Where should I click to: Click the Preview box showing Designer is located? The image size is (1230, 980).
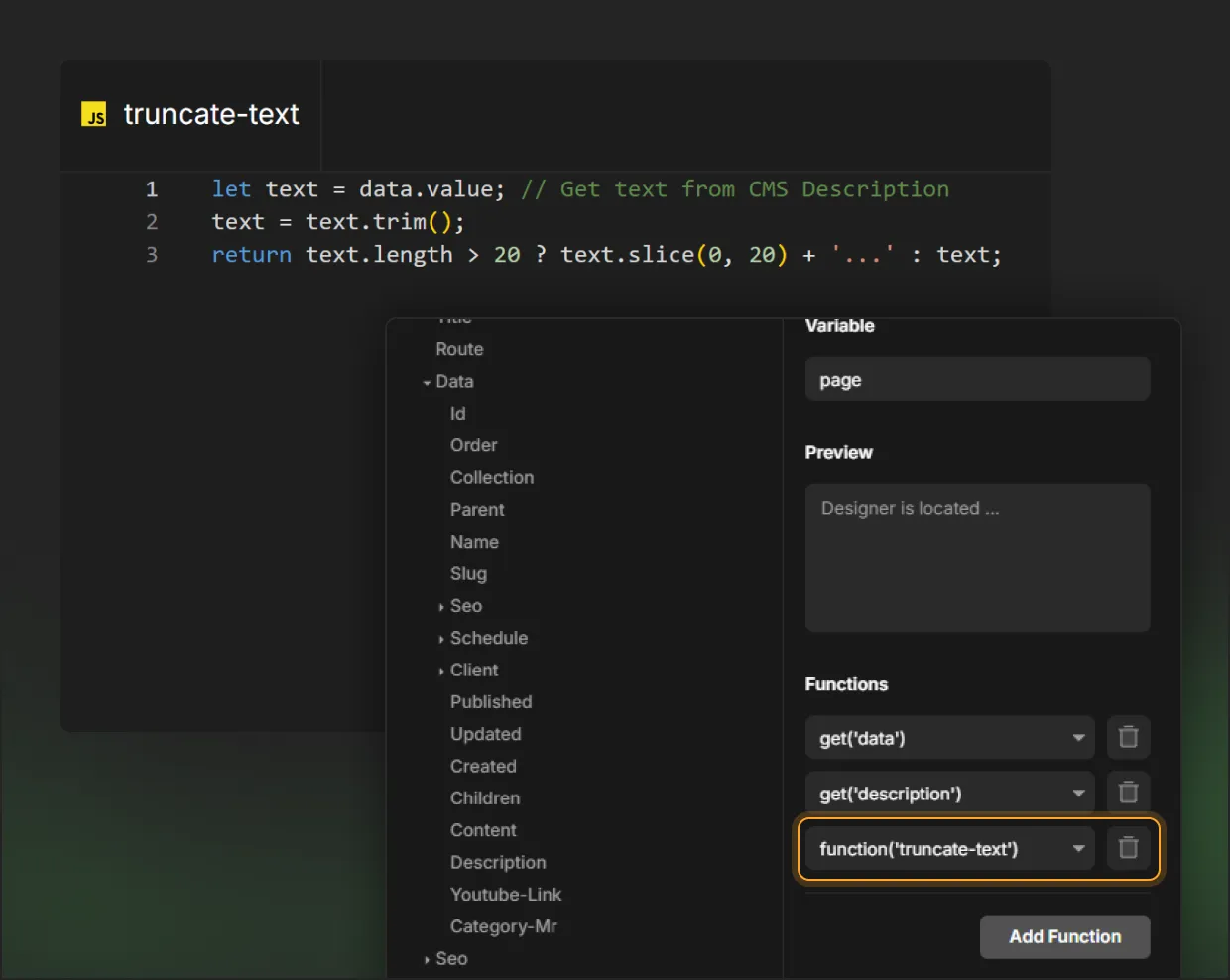click(977, 557)
